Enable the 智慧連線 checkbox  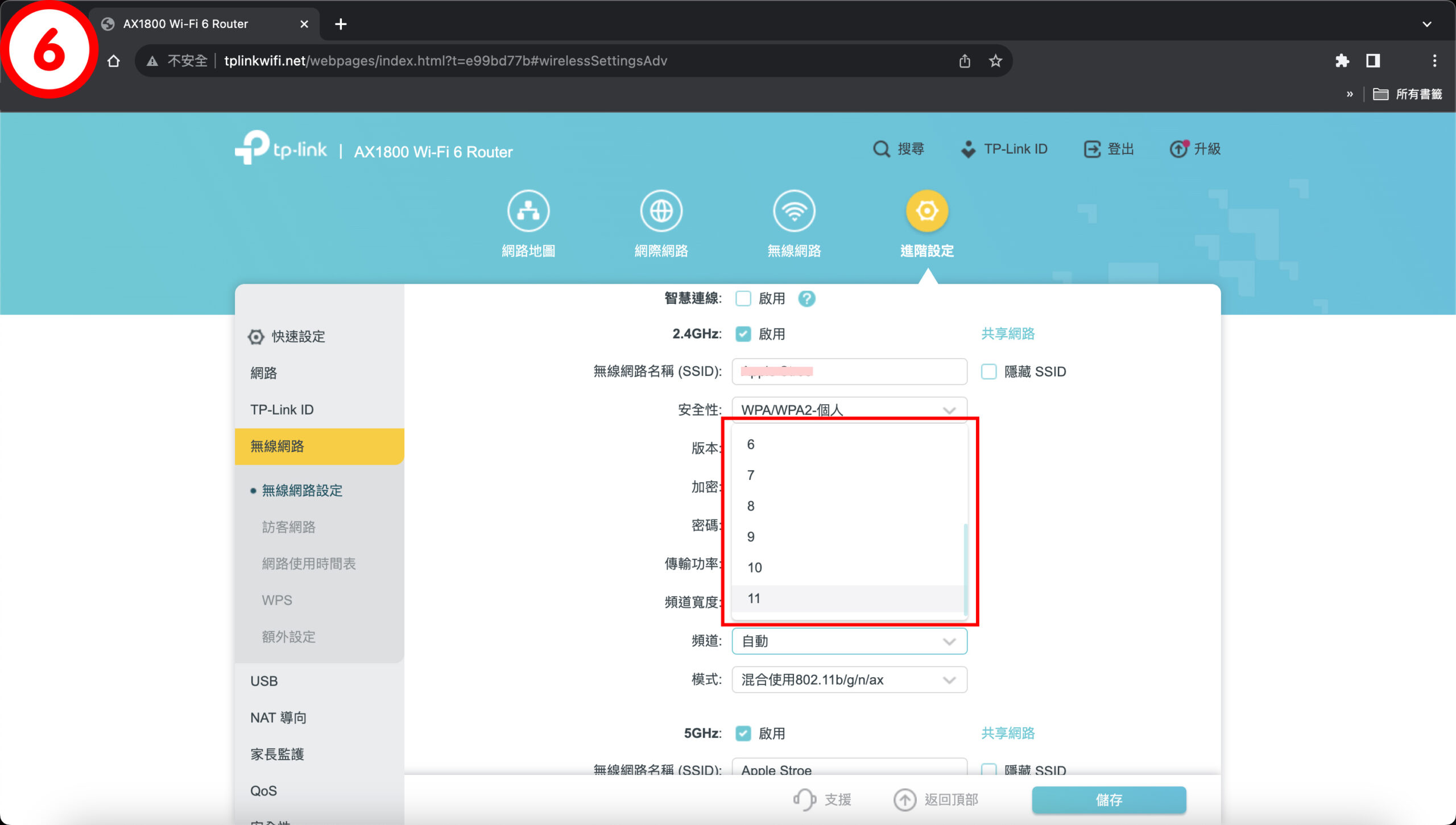[743, 299]
